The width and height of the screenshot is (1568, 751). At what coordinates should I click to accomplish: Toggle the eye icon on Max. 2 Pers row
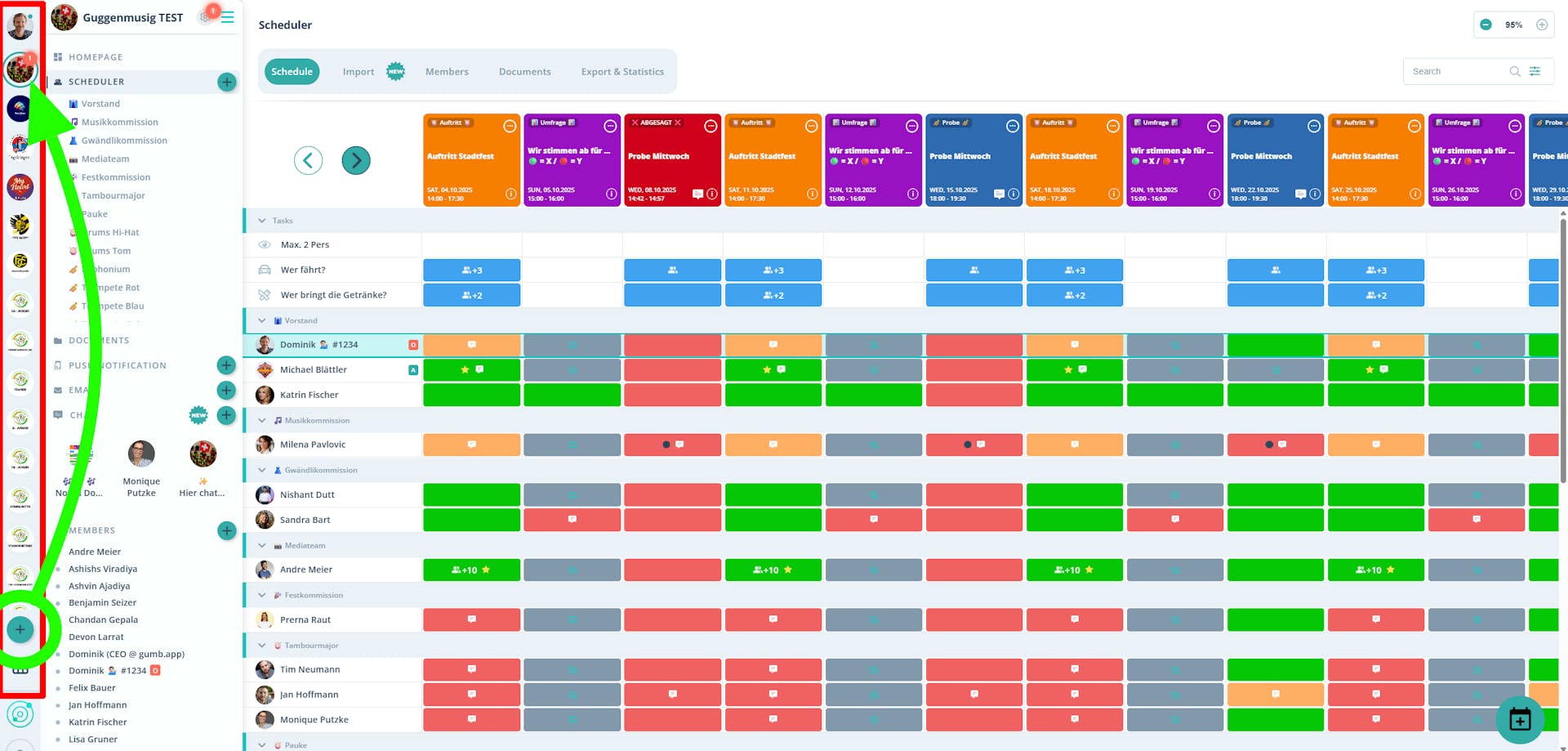pyautogui.click(x=264, y=244)
